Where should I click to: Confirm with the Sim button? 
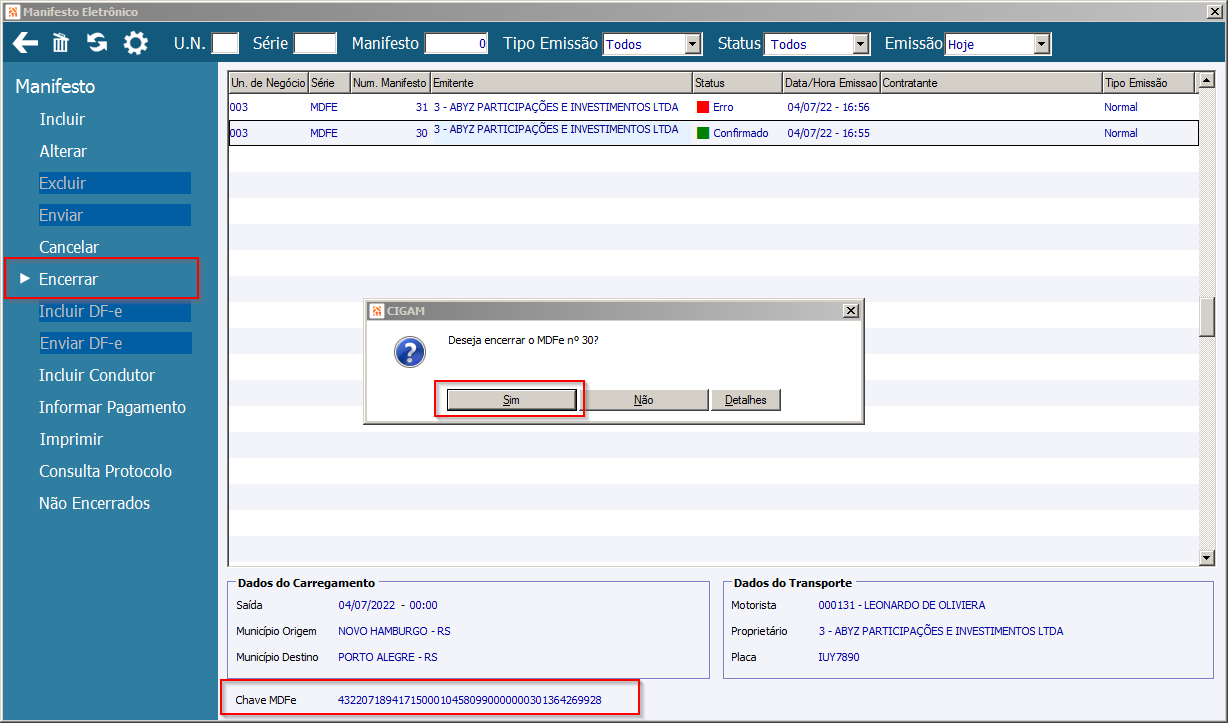511,400
